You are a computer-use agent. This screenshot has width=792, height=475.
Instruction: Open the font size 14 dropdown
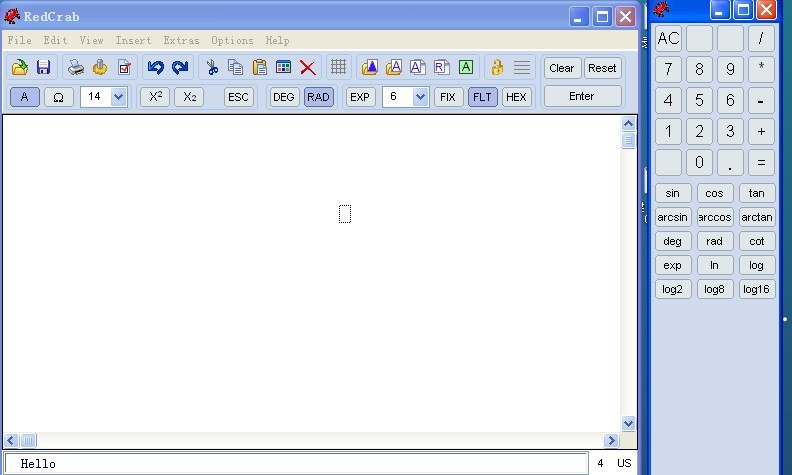(x=119, y=97)
